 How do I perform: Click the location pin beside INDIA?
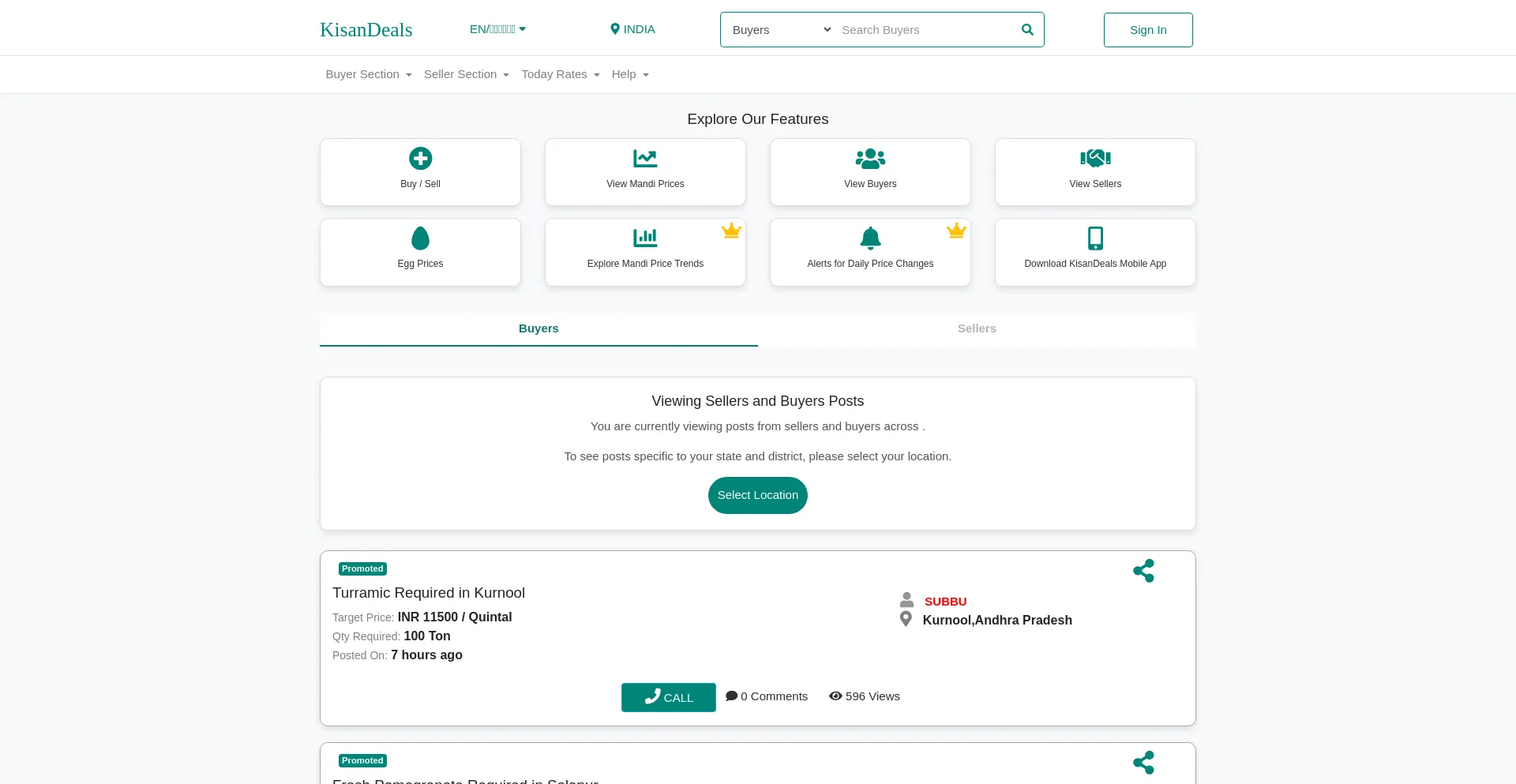[615, 29]
